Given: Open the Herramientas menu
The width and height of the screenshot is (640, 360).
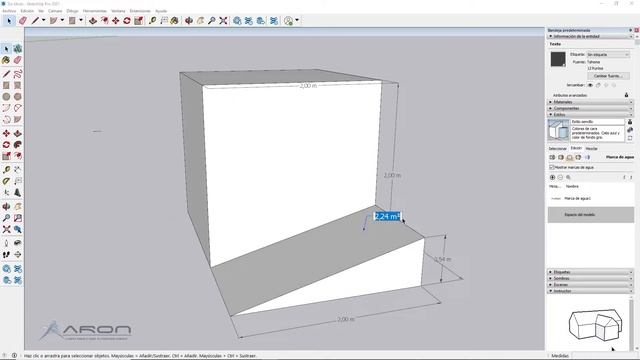Looking at the screenshot, I should [95, 11].
